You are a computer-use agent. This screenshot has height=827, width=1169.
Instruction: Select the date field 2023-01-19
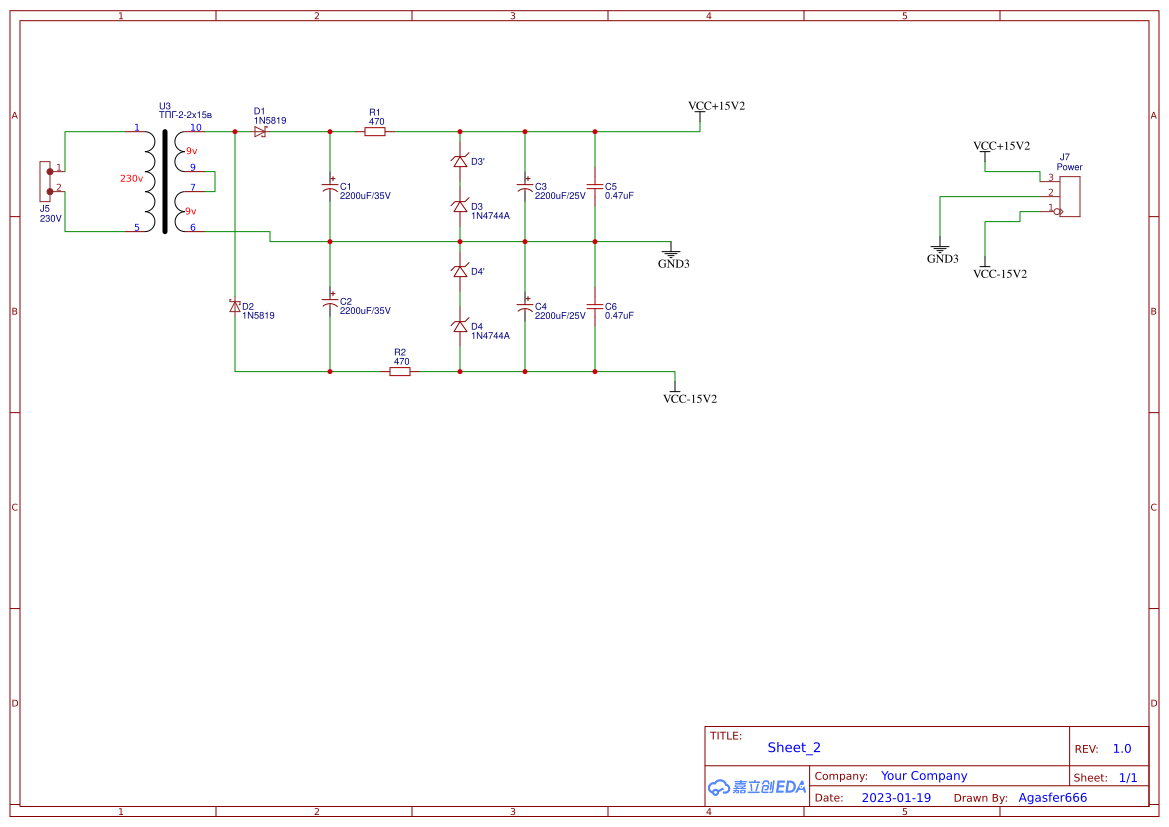896,797
